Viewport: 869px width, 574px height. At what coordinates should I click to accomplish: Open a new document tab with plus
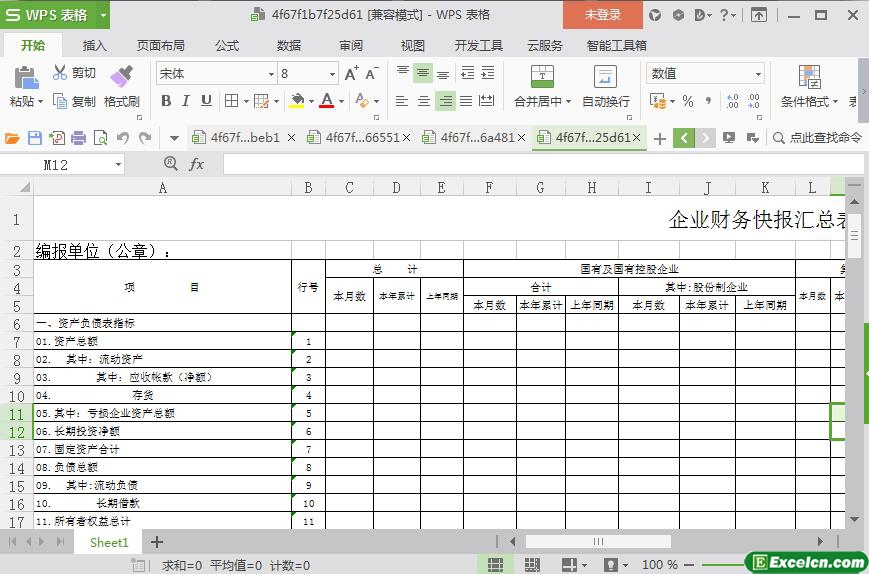(x=660, y=139)
